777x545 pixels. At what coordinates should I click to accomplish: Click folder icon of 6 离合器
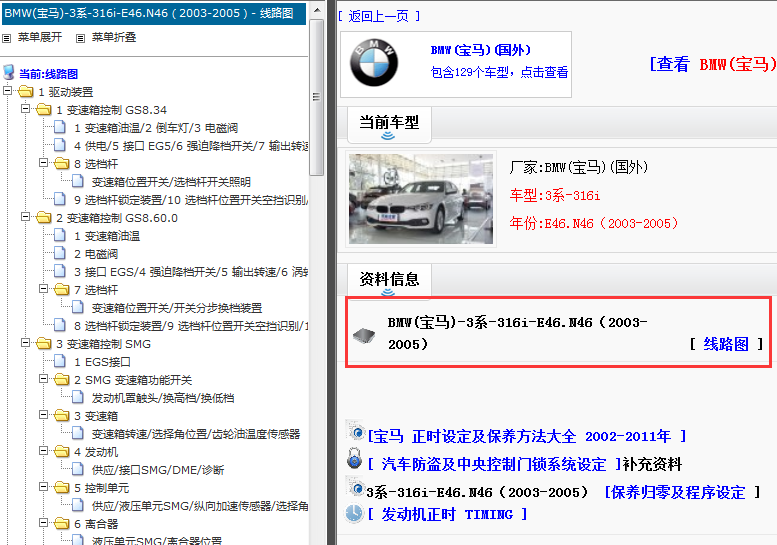point(61,524)
